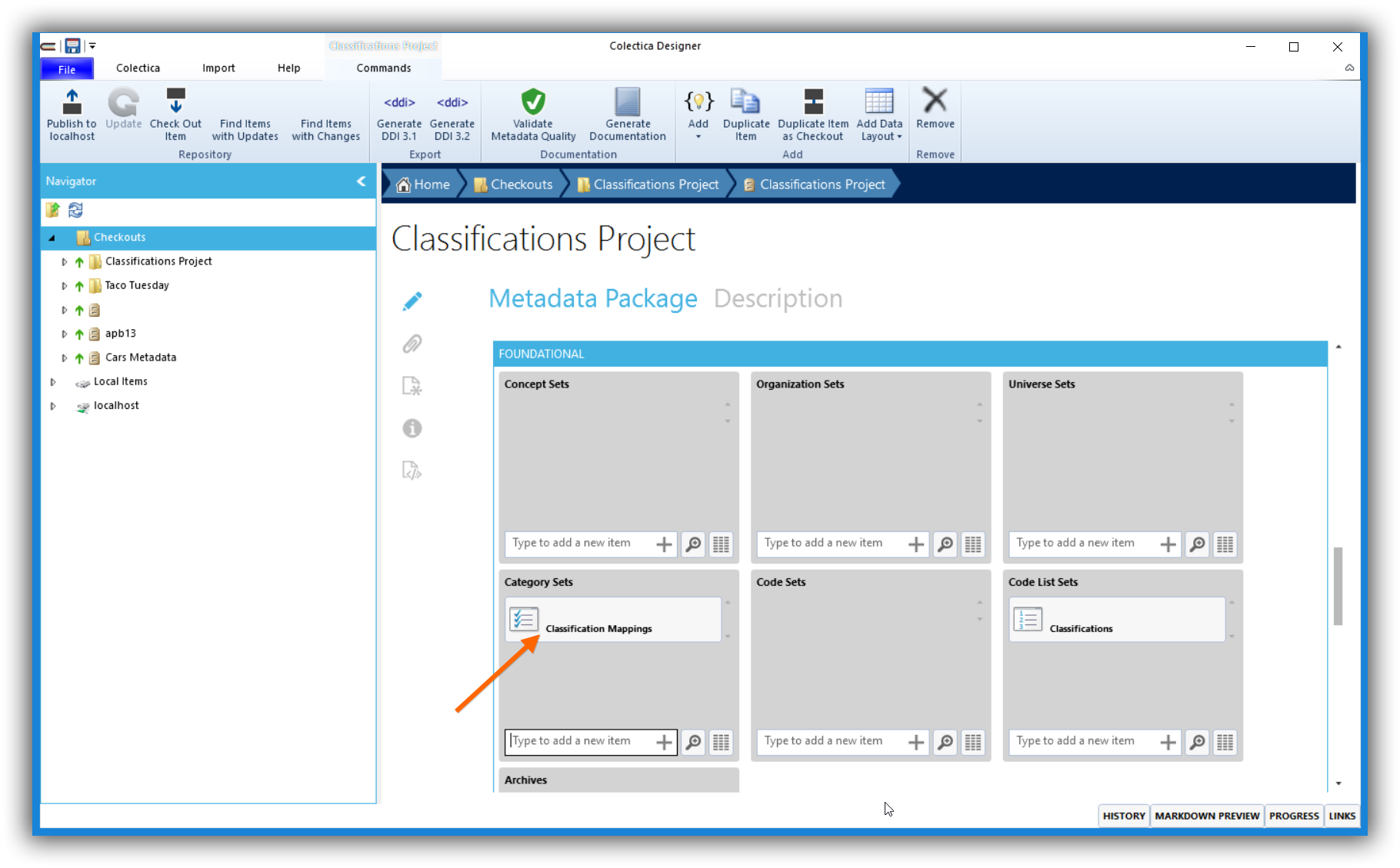Click Find Items with Updates
This screenshot has height=868, width=1400.
coord(245,129)
